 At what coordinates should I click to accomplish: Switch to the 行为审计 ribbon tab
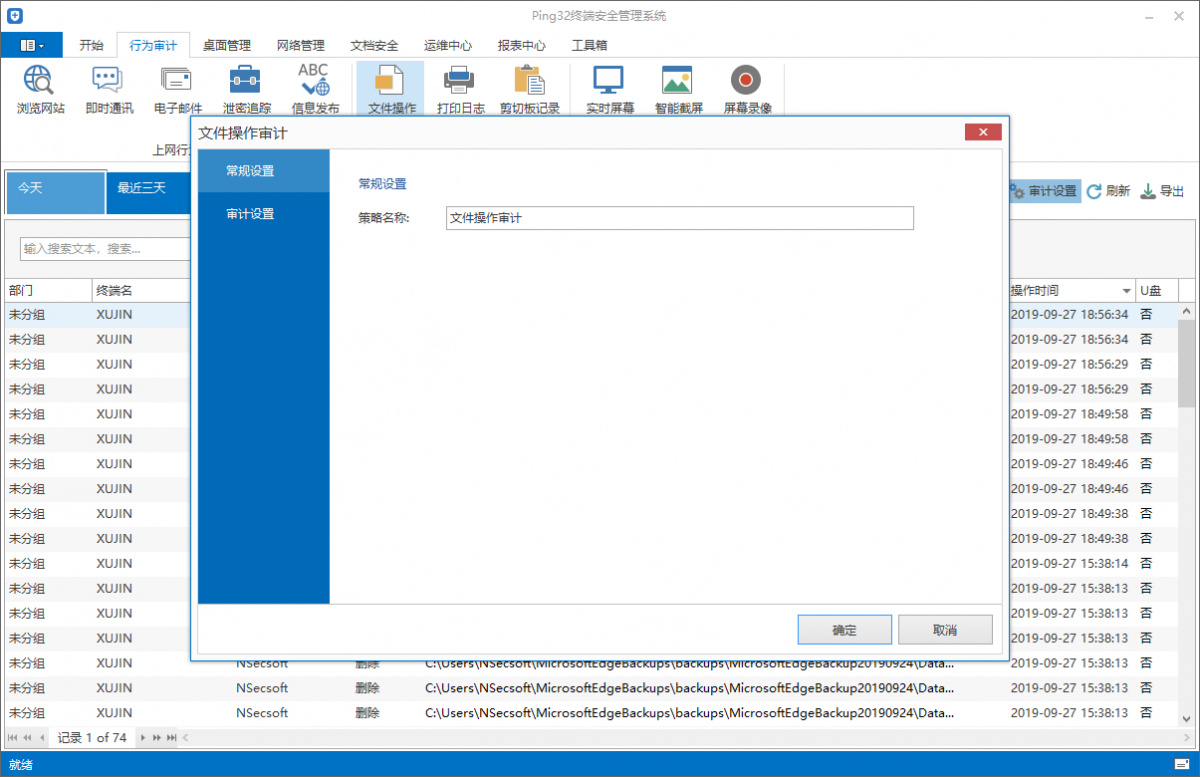point(153,45)
